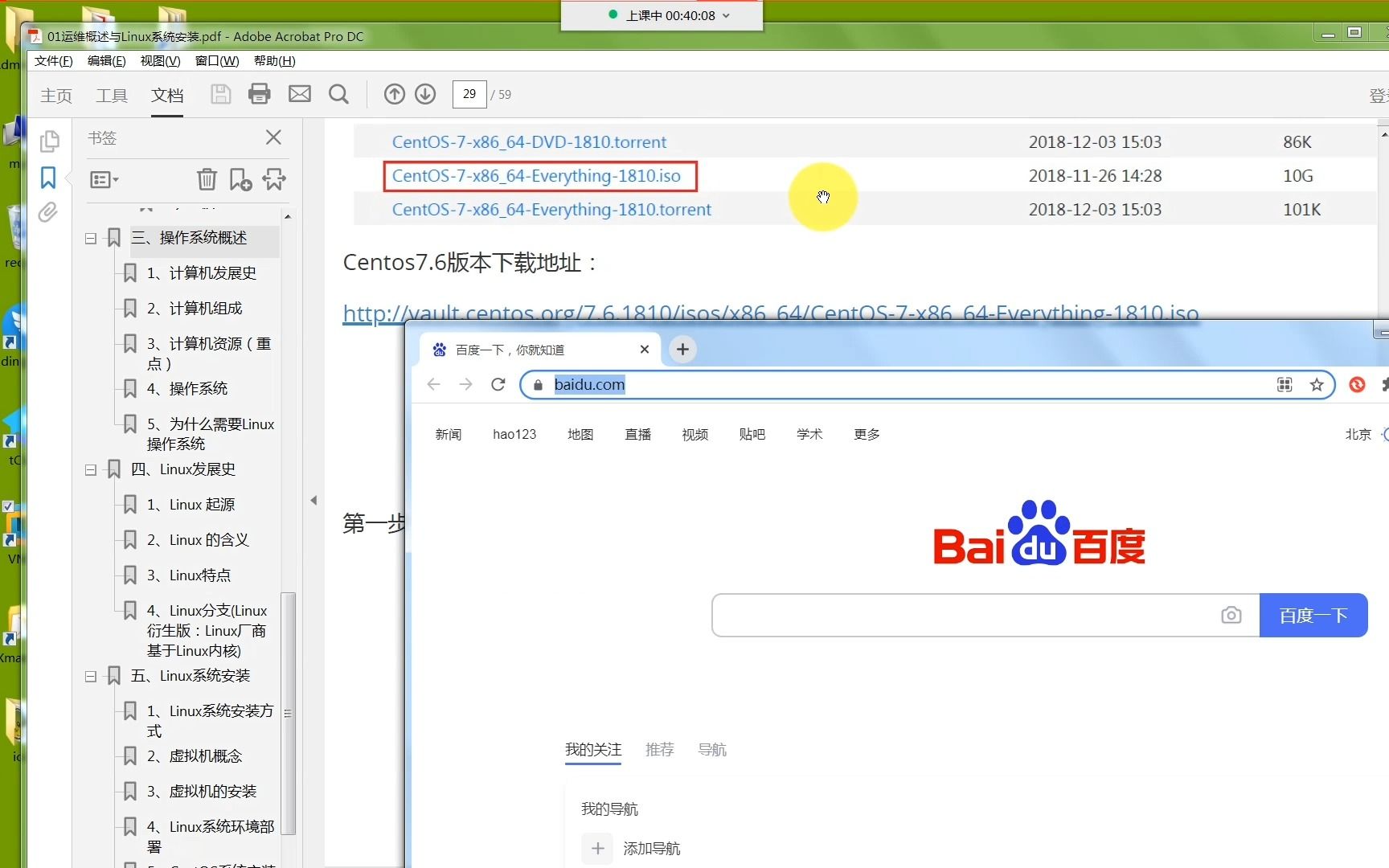Open the 地图 link on Baidu

click(x=580, y=434)
